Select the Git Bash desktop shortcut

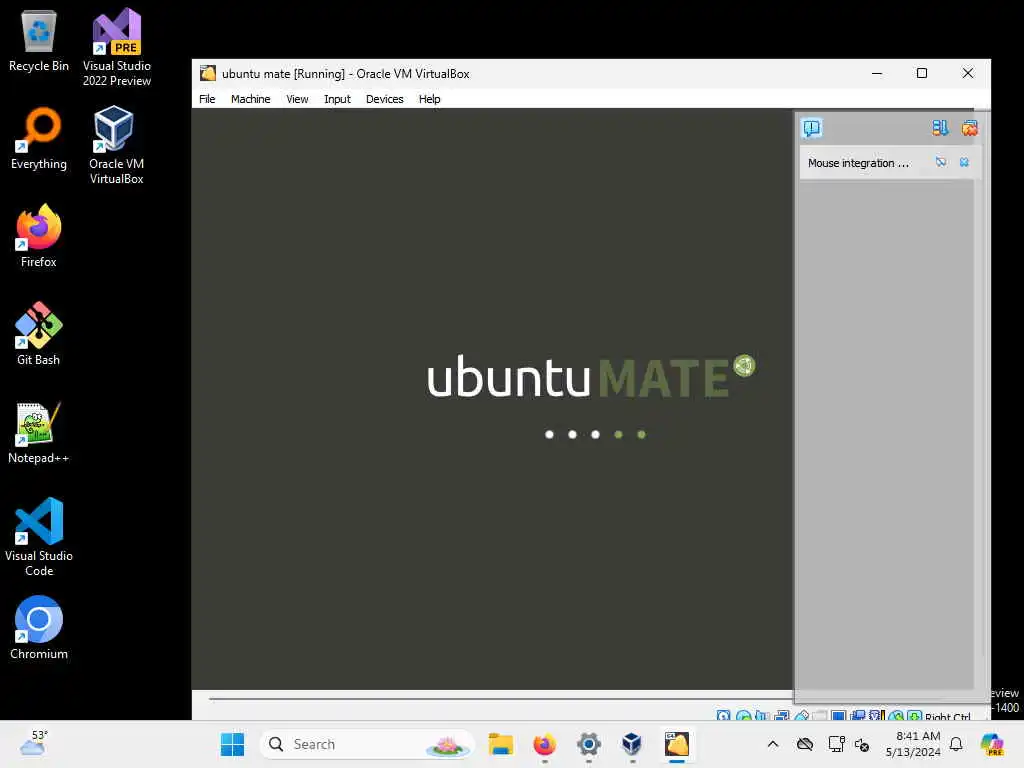coord(39,334)
